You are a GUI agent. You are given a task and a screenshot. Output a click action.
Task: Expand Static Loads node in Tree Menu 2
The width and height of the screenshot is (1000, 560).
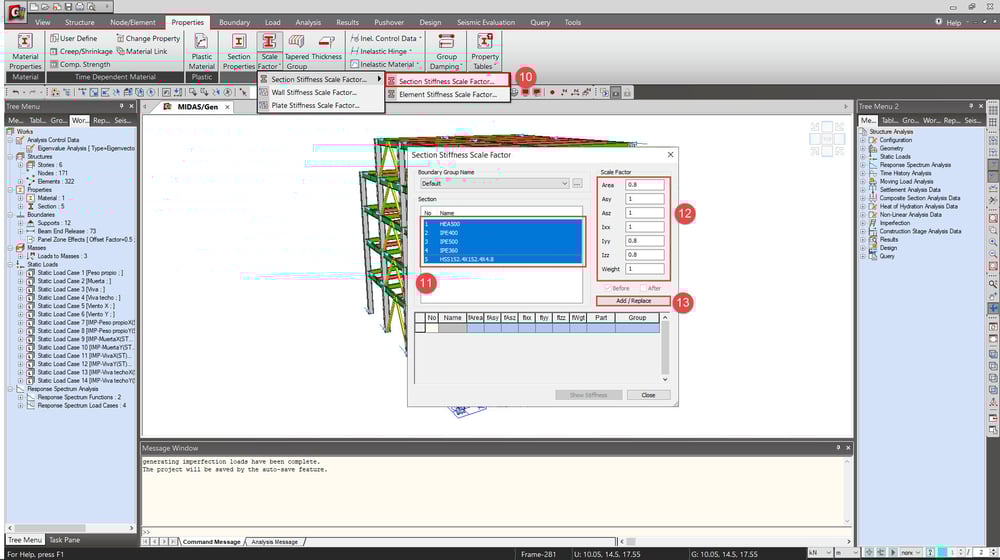(x=863, y=157)
